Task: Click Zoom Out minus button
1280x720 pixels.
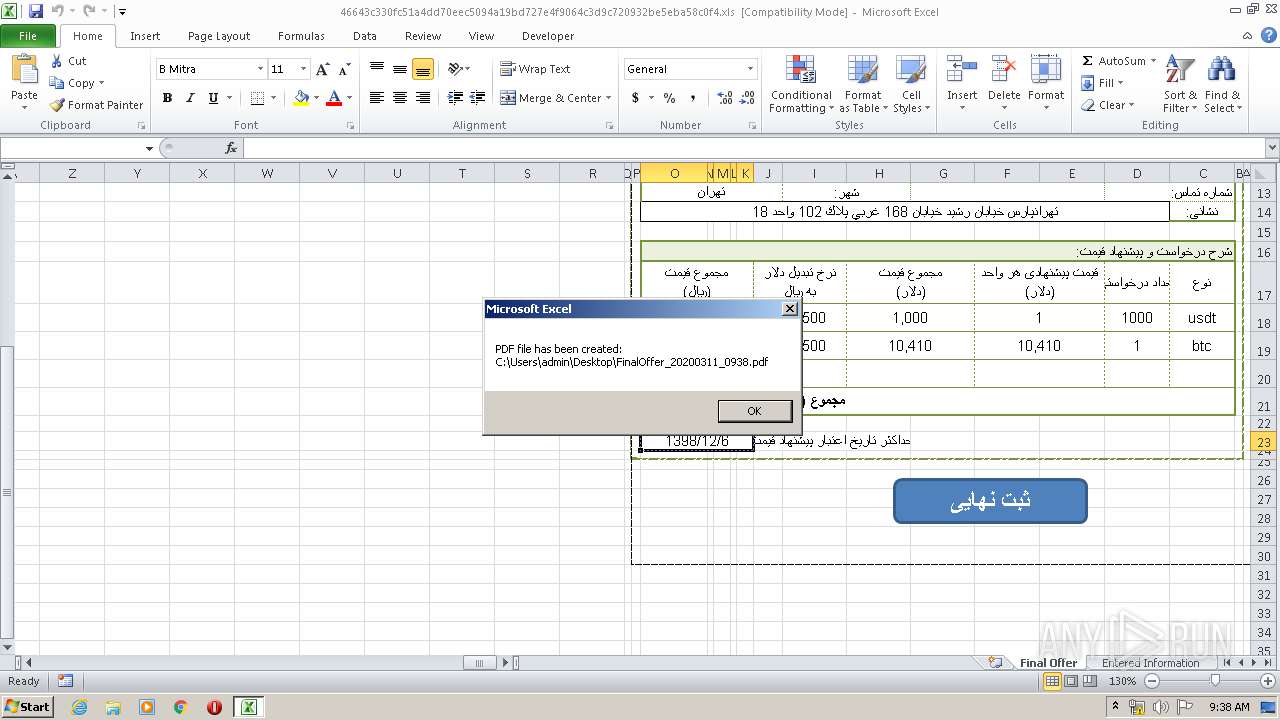Action: point(1151,681)
